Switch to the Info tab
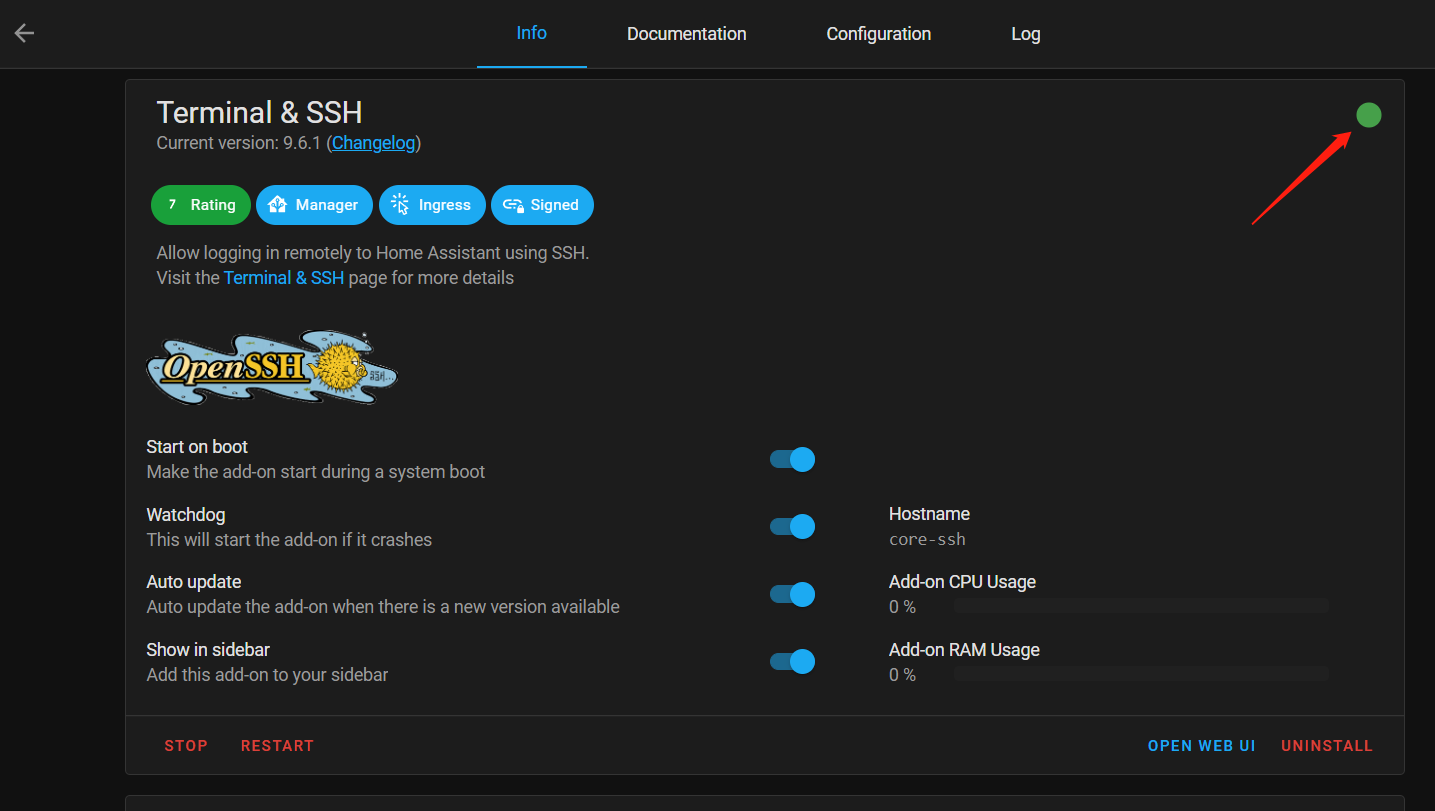1435x811 pixels. click(x=531, y=33)
